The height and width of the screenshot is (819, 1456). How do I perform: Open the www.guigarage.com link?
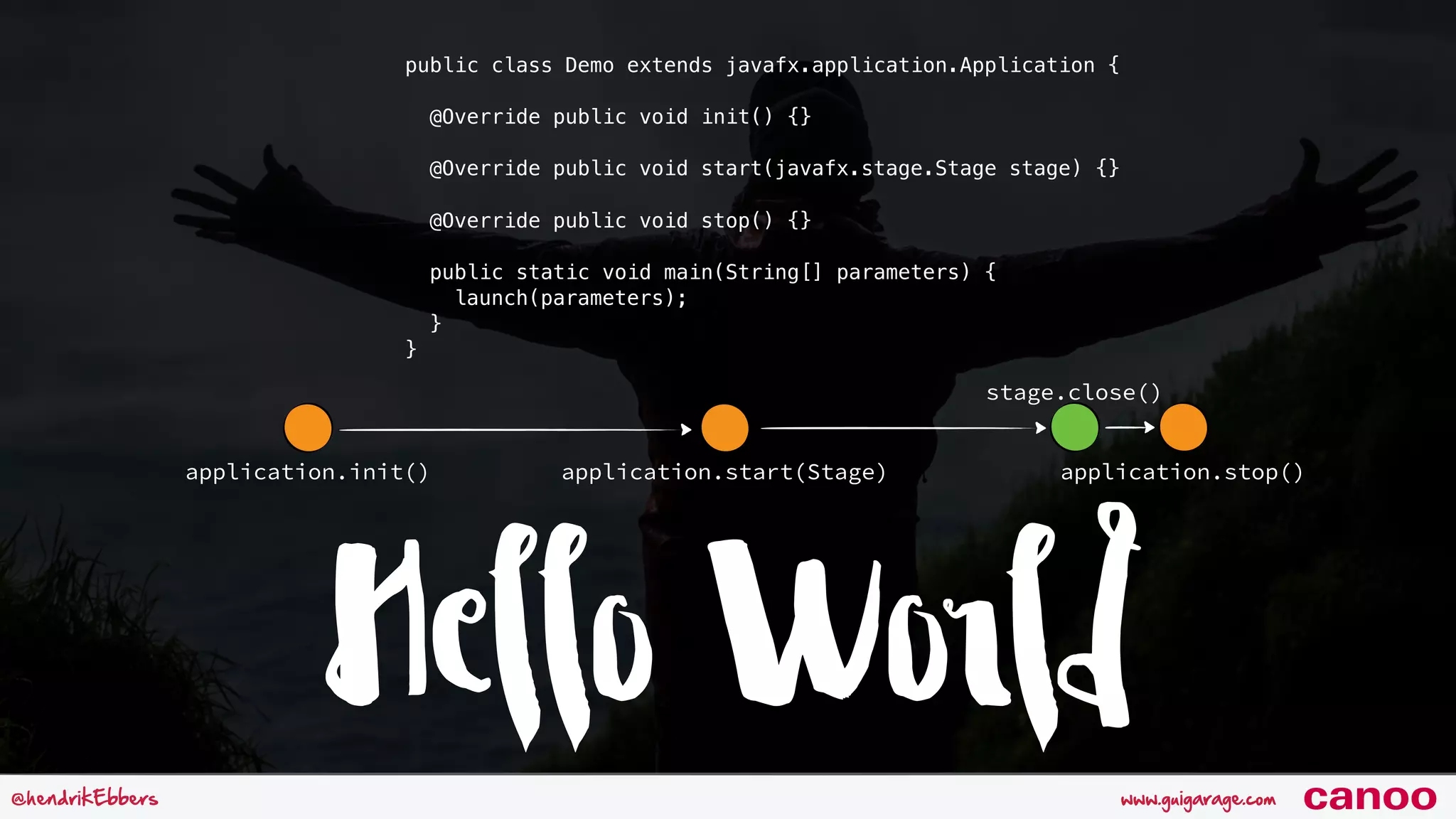(1198, 800)
